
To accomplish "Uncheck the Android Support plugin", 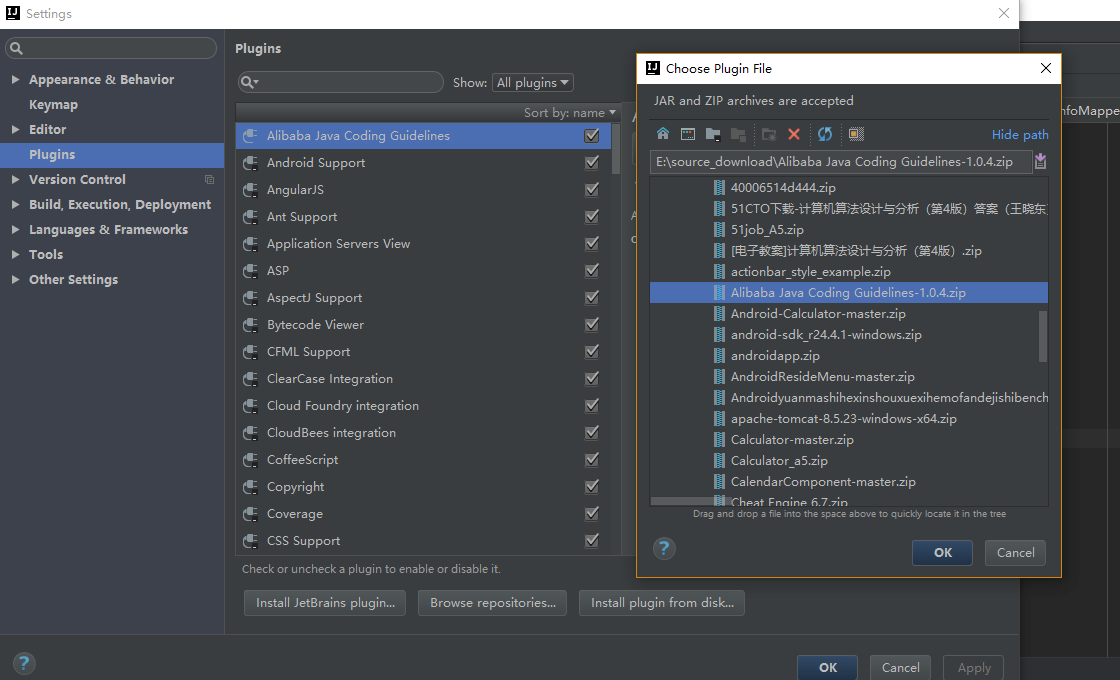I will (x=591, y=163).
